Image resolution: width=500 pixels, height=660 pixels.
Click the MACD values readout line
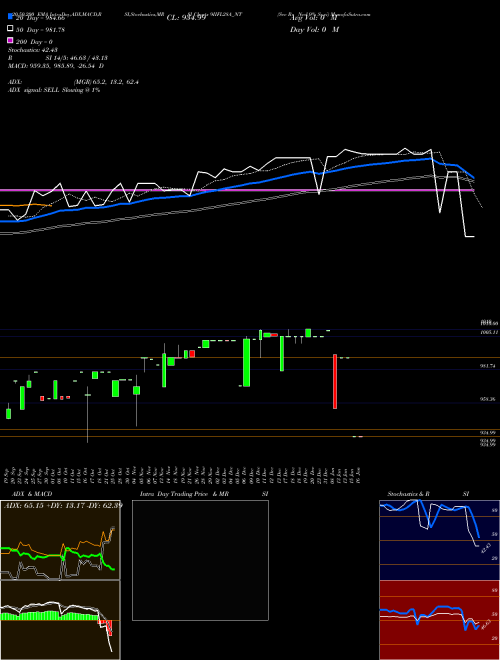[56, 66]
